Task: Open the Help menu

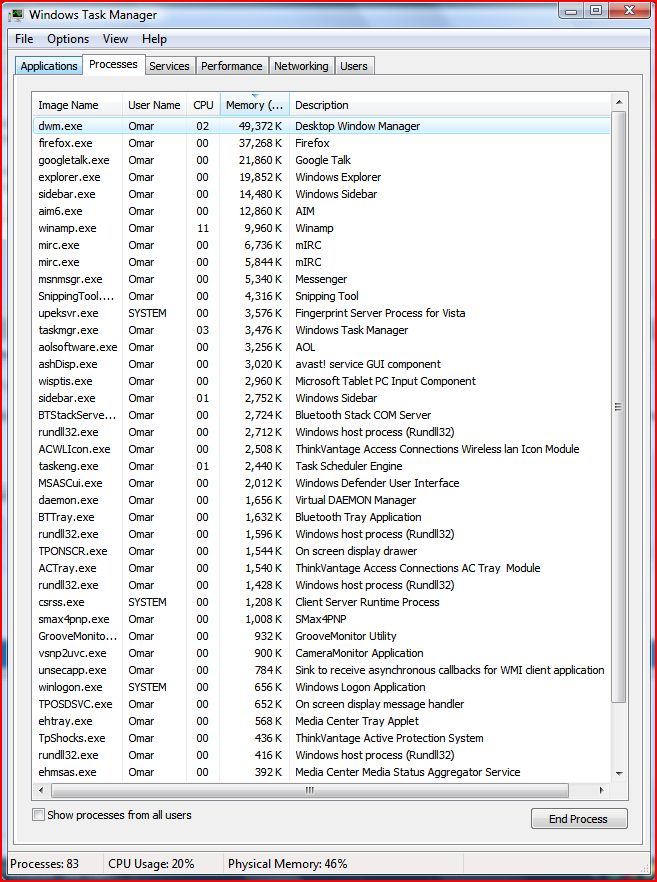Action: tap(154, 39)
